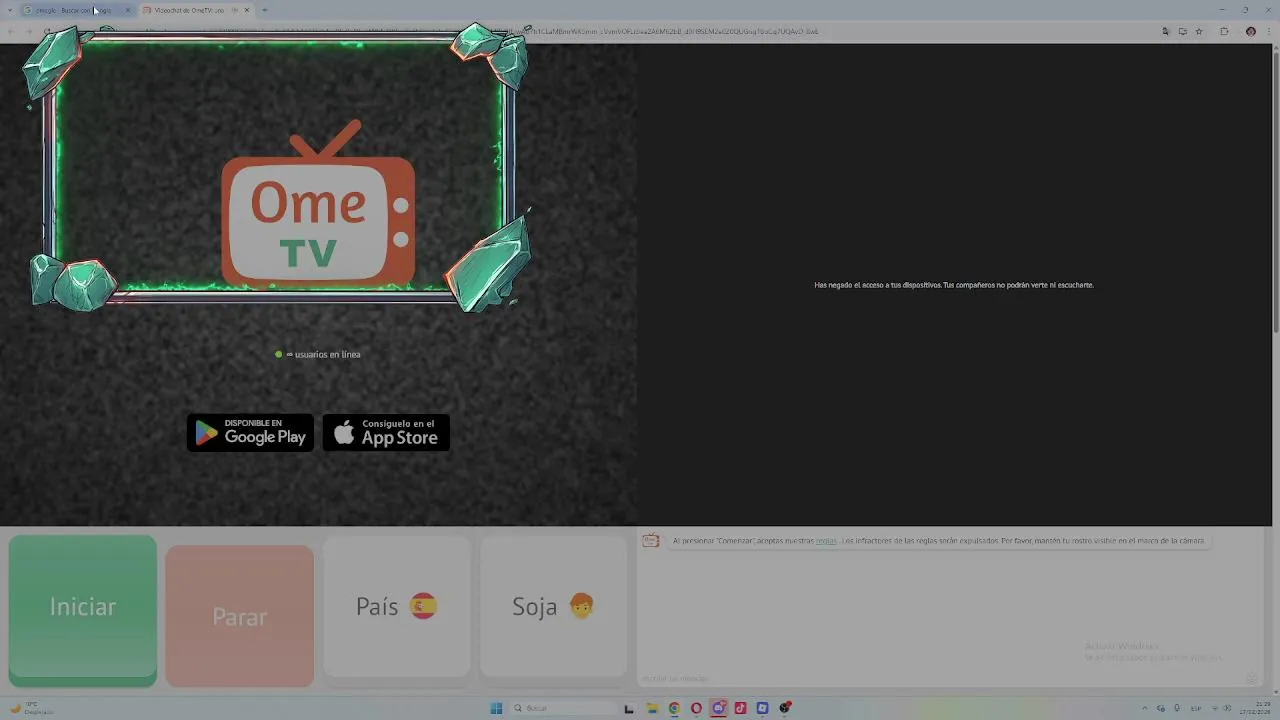
Task: Close the Google search tab
Action: [x=127, y=10]
